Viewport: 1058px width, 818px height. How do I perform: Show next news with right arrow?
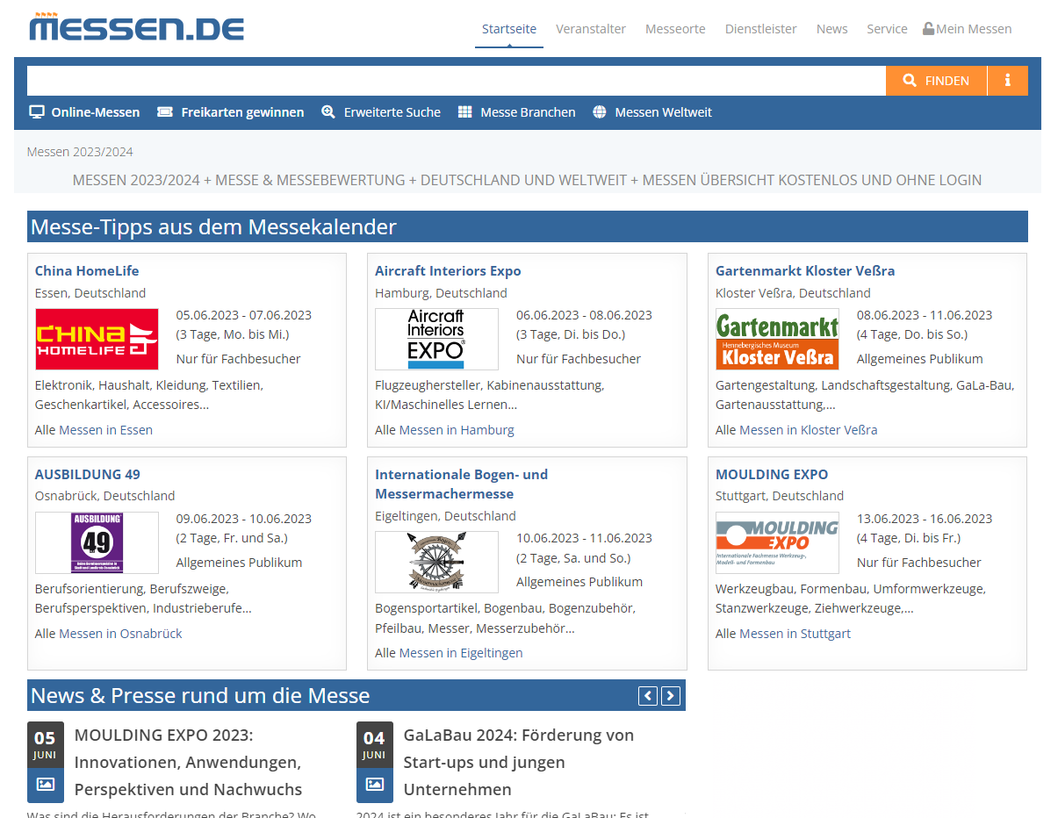pos(670,696)
